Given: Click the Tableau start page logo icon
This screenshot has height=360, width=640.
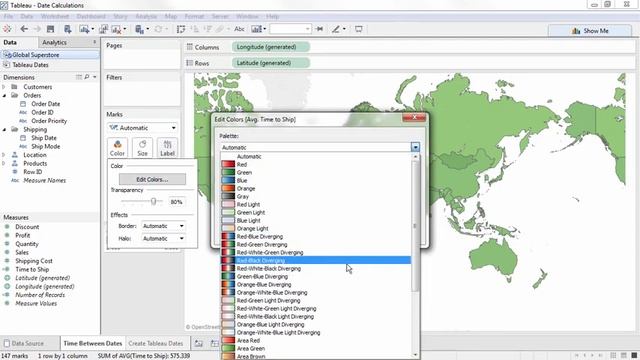Looking at the screenshot, I should 7,29.
